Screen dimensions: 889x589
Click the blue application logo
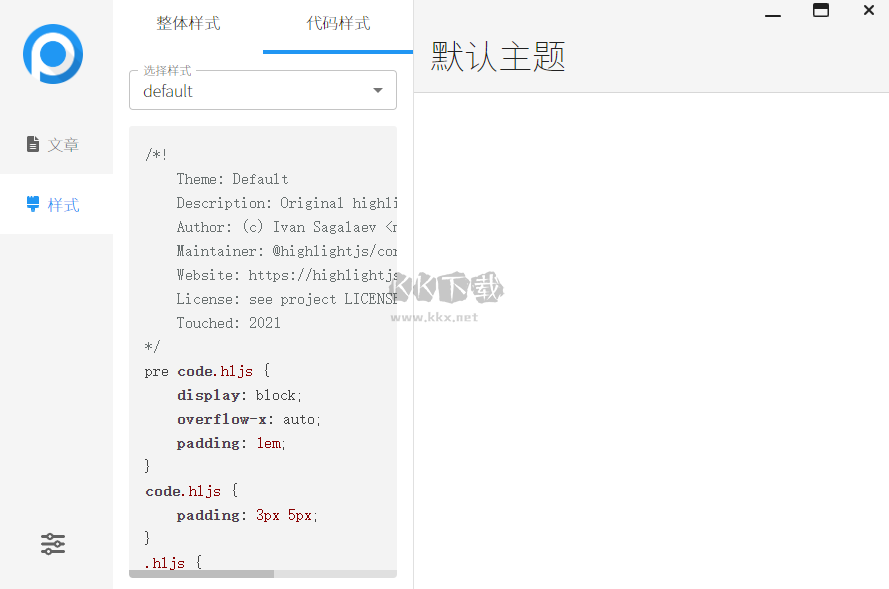(52, 54)
